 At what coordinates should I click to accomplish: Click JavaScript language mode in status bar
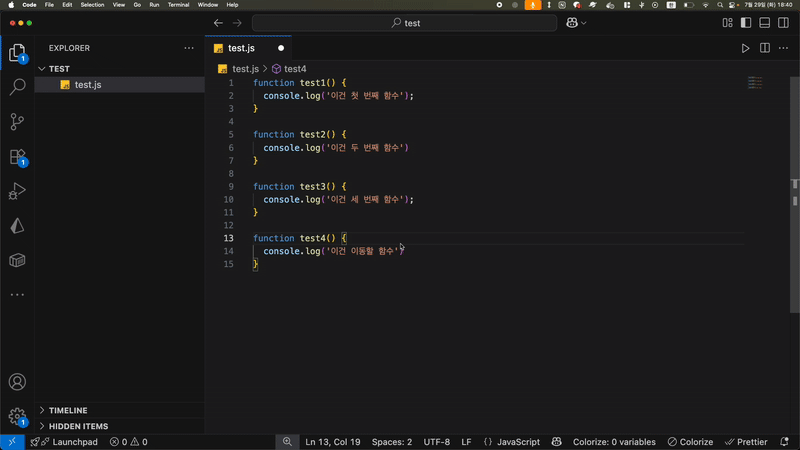coord(518,442)
